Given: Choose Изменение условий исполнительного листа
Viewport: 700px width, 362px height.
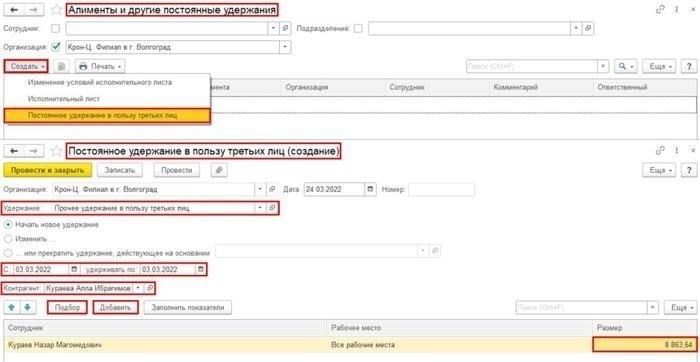Looking at the screenshot, I should click(107, 83).
